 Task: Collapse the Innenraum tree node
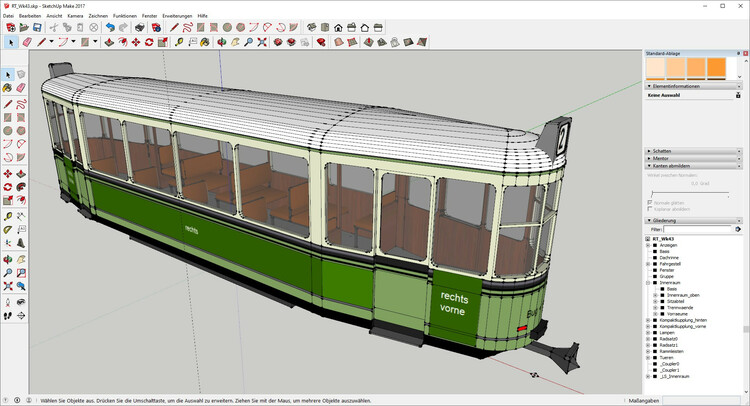[x=648, y=283]
